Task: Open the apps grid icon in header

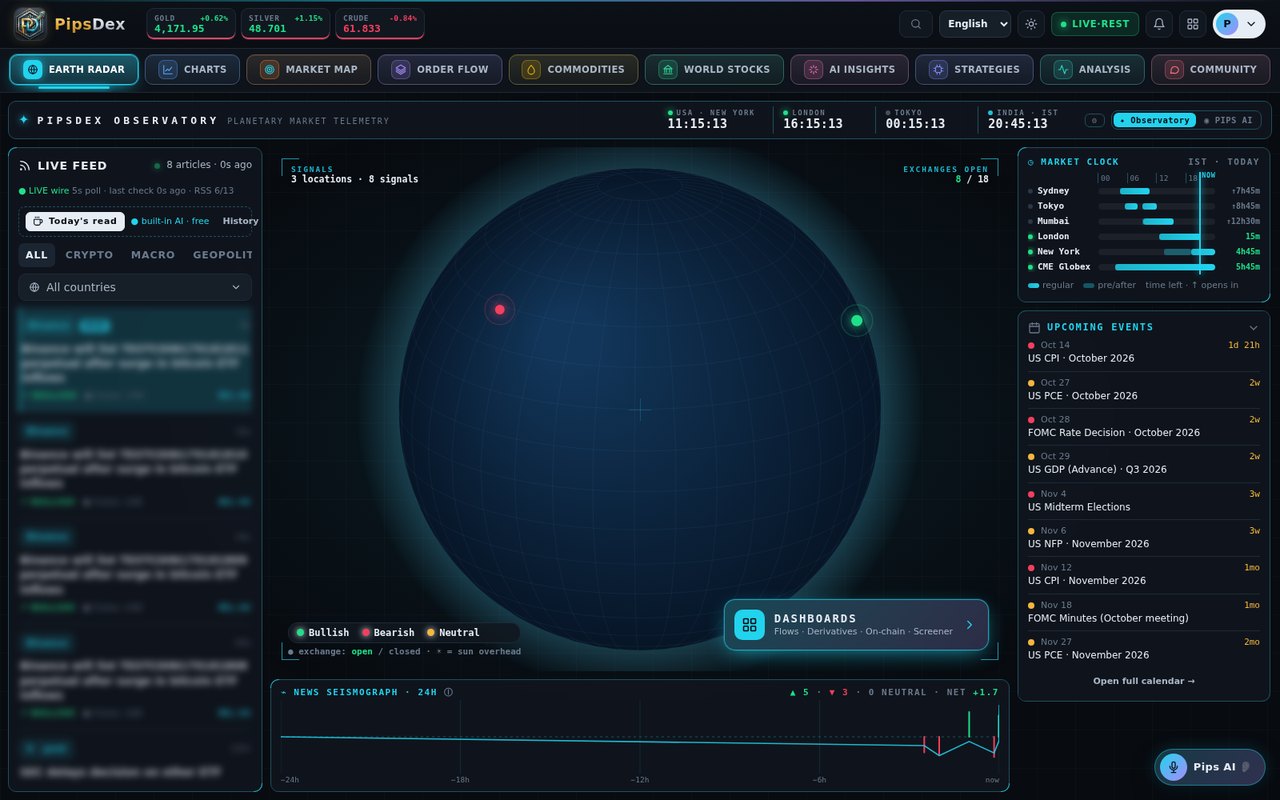Action: pos(1192,24)
